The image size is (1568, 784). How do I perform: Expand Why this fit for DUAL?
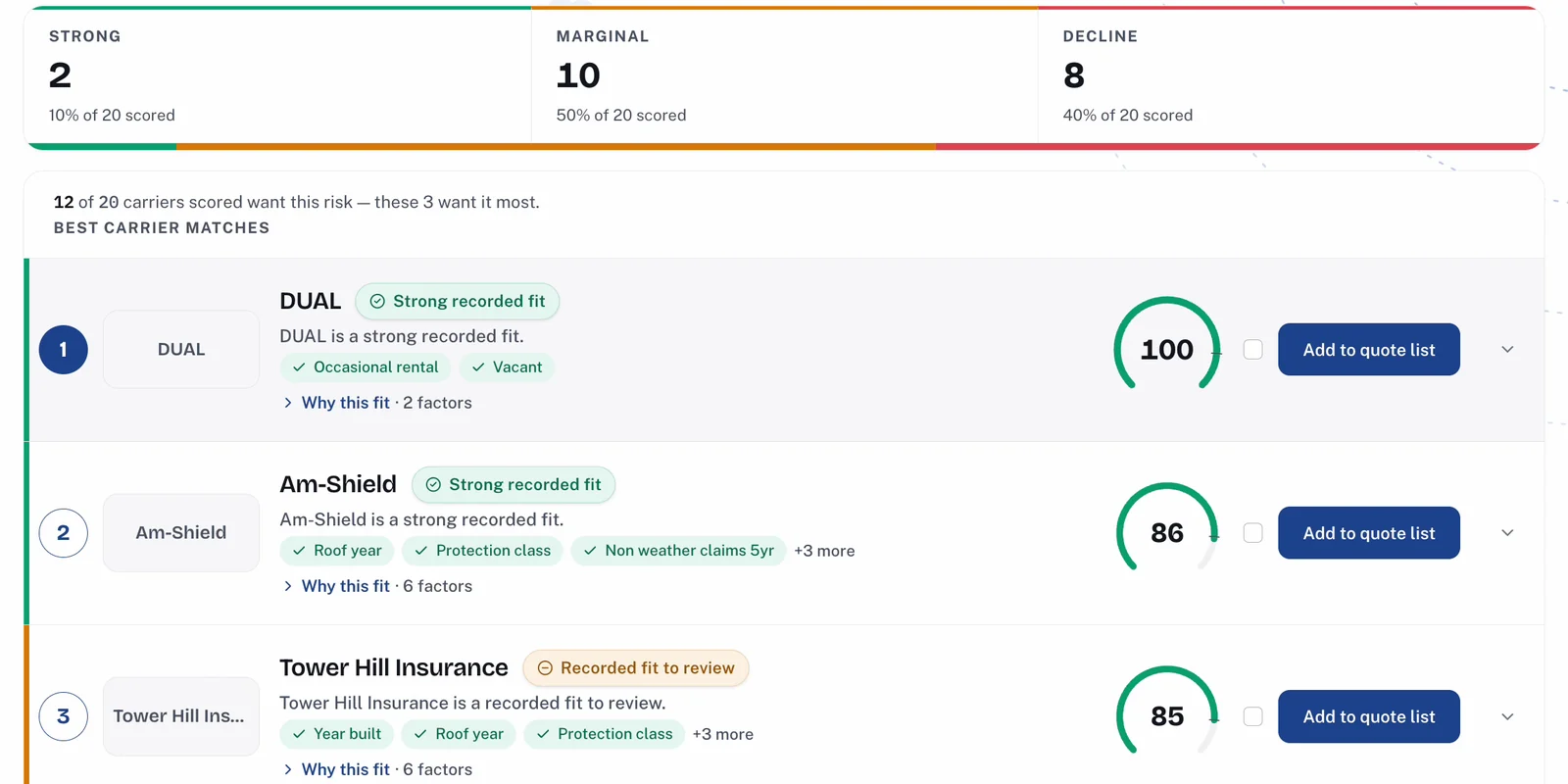376,403
